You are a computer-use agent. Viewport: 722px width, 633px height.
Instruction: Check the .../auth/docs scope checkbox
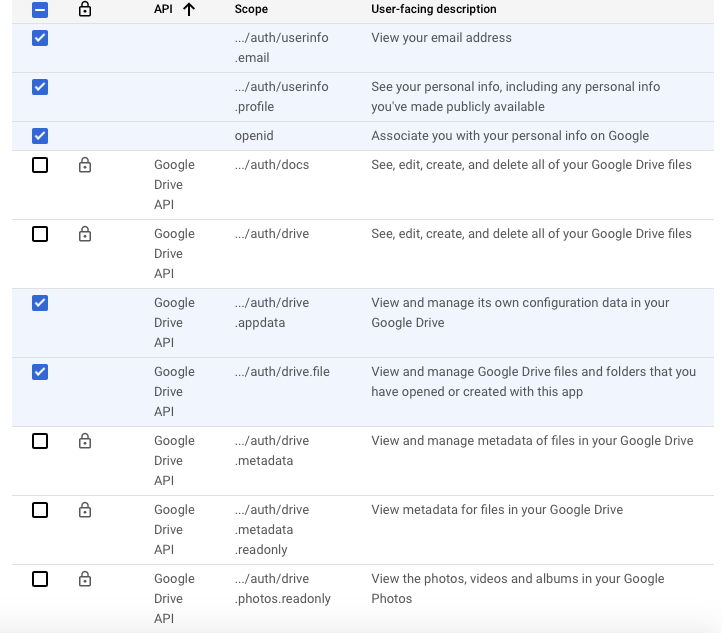coord(40,165)
